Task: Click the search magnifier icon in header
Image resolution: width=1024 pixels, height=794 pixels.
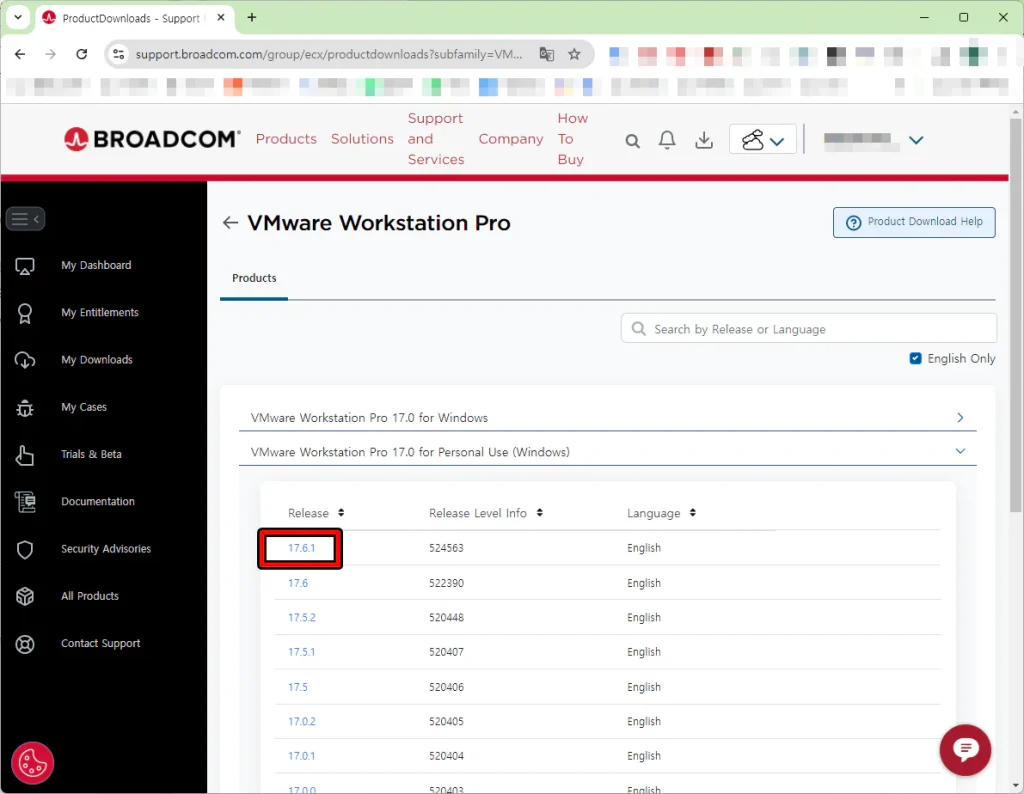Action: (x=632, y=141)
